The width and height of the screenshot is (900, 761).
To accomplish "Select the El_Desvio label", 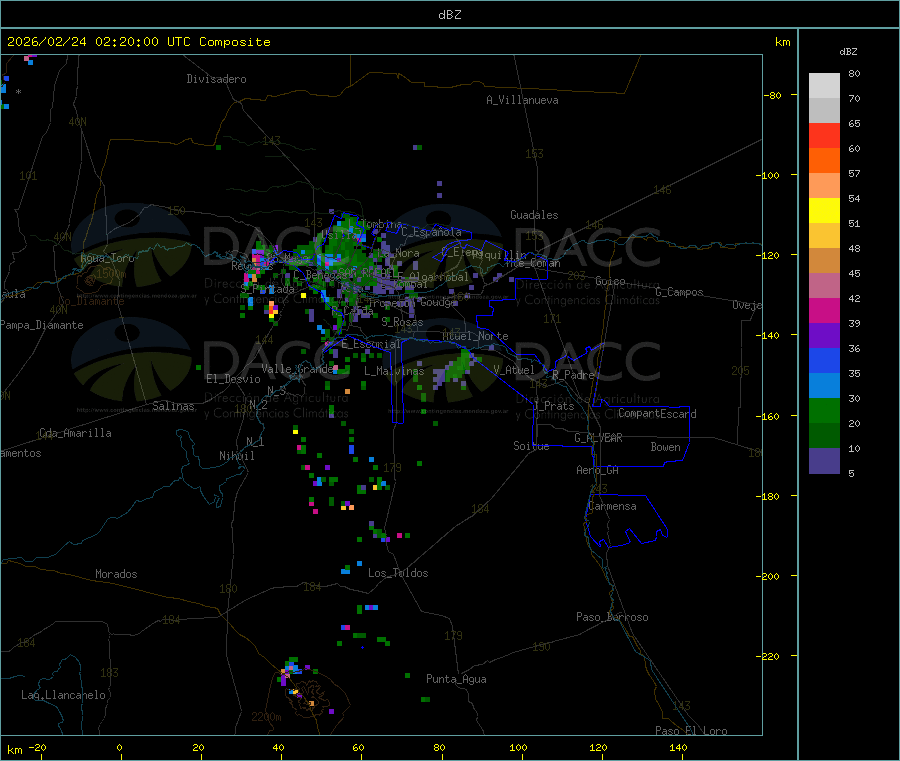I will 233,379.
